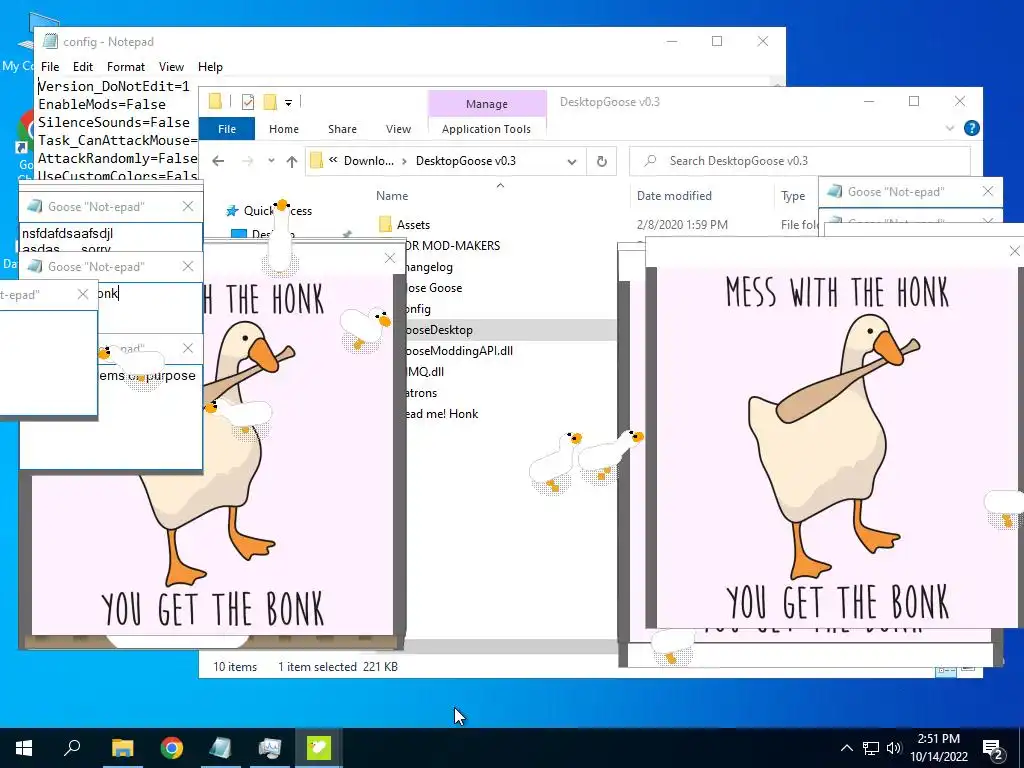
Task: Select the Close Goose file row
Action: pos(433,287)
